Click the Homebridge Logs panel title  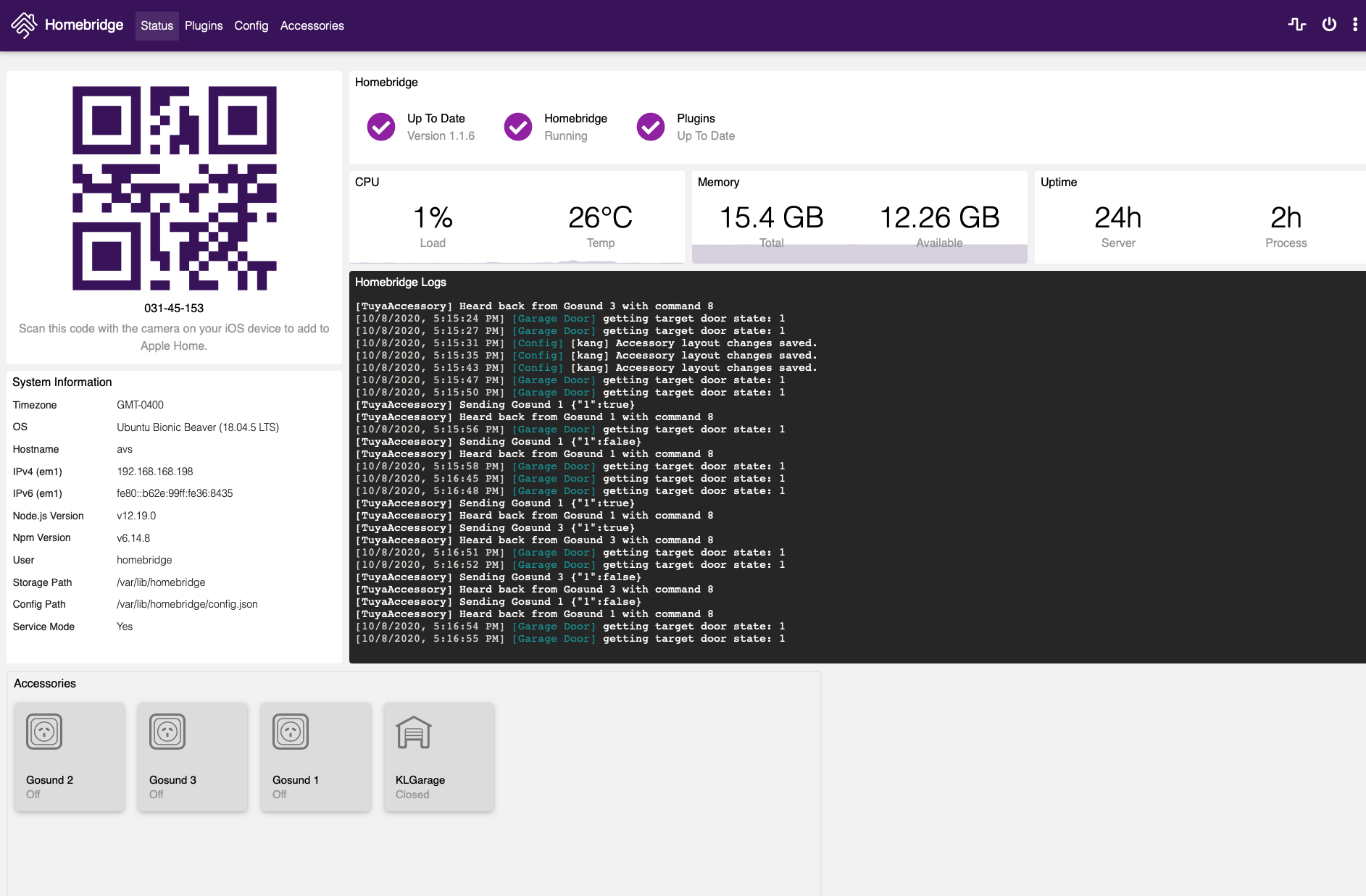click(401, 282)
